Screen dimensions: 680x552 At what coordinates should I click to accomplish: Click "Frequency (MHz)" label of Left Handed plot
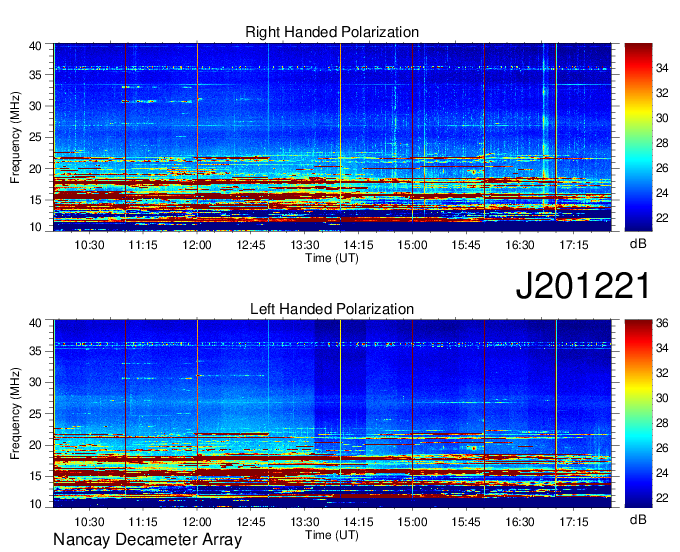15,414
